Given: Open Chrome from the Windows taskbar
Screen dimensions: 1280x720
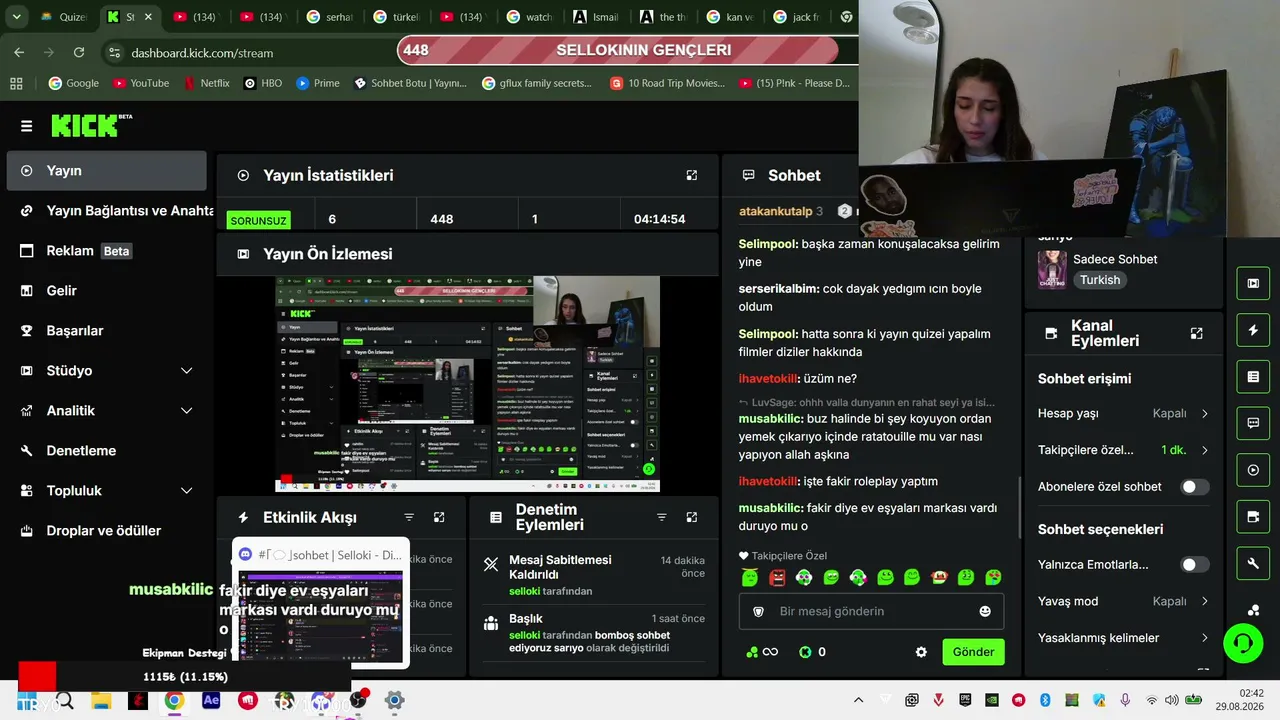Looking at the screenshot, I should pyautogui.click(x=174, y=701).
